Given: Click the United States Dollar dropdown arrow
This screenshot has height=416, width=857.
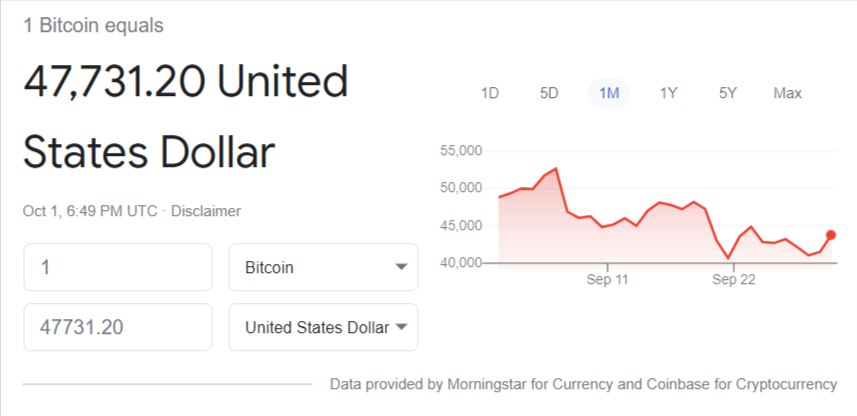Looking at the screenshot, I should pyautogui.click(x=401, y=327).
